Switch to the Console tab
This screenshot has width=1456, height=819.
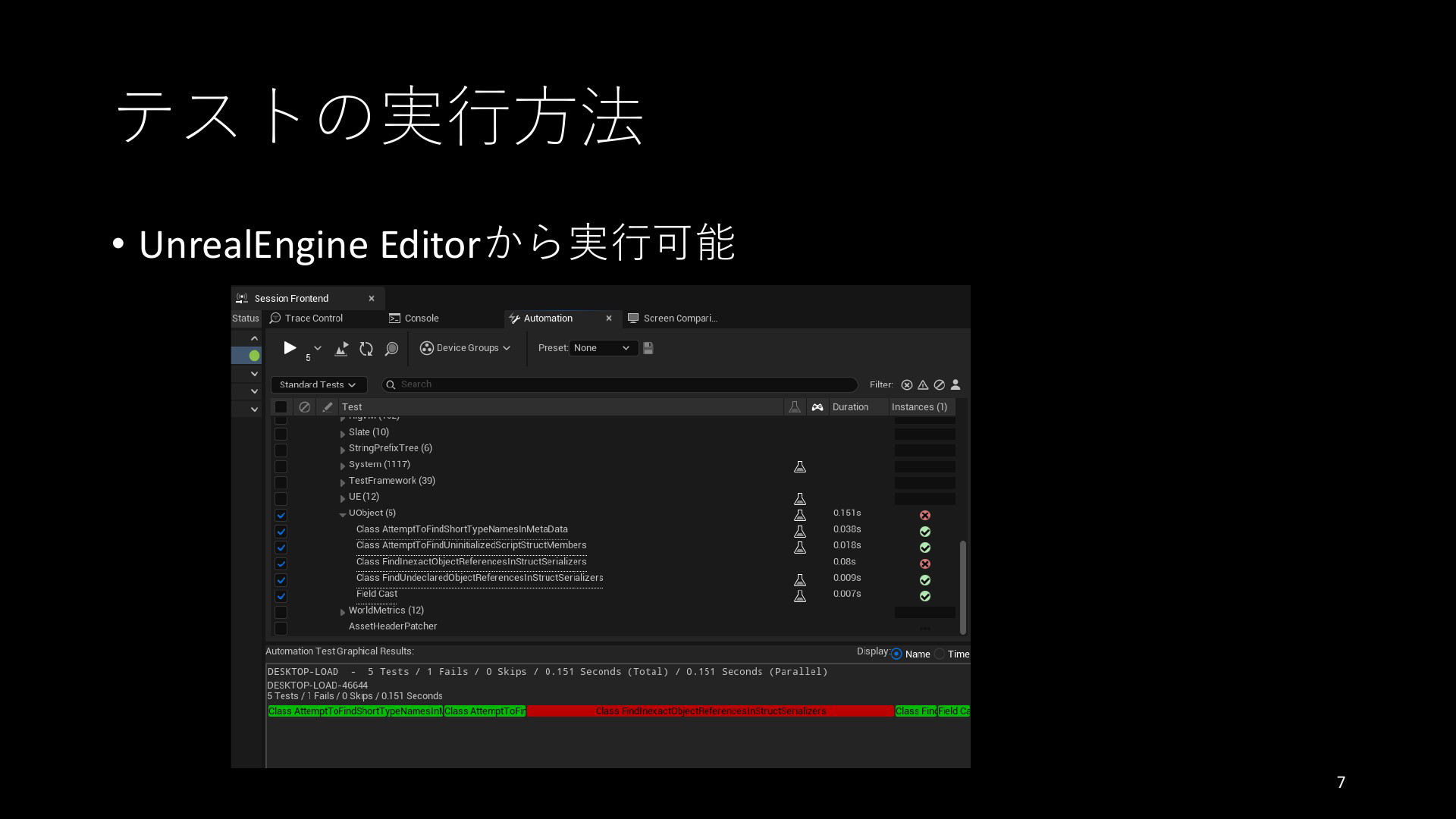(x=414, y=318)
